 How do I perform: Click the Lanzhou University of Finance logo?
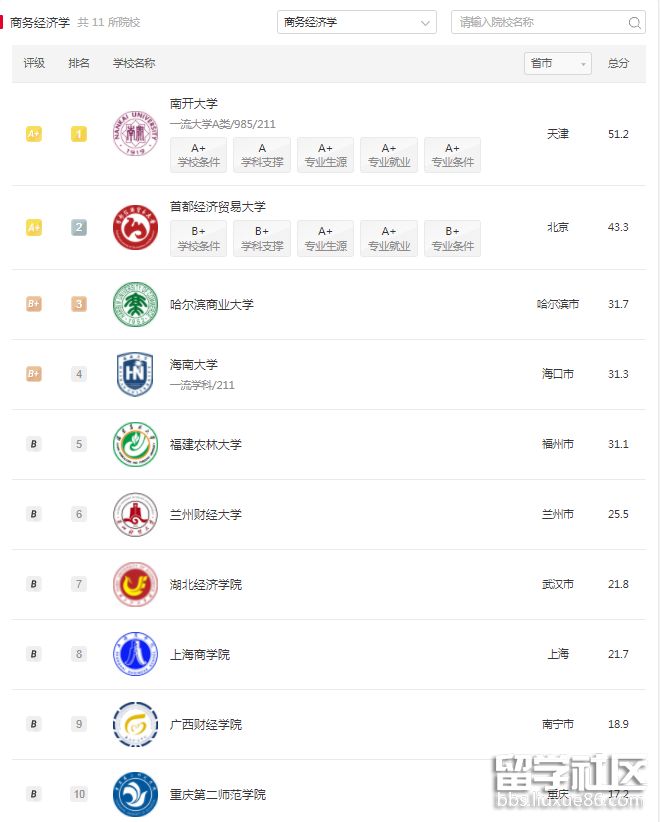135,514
